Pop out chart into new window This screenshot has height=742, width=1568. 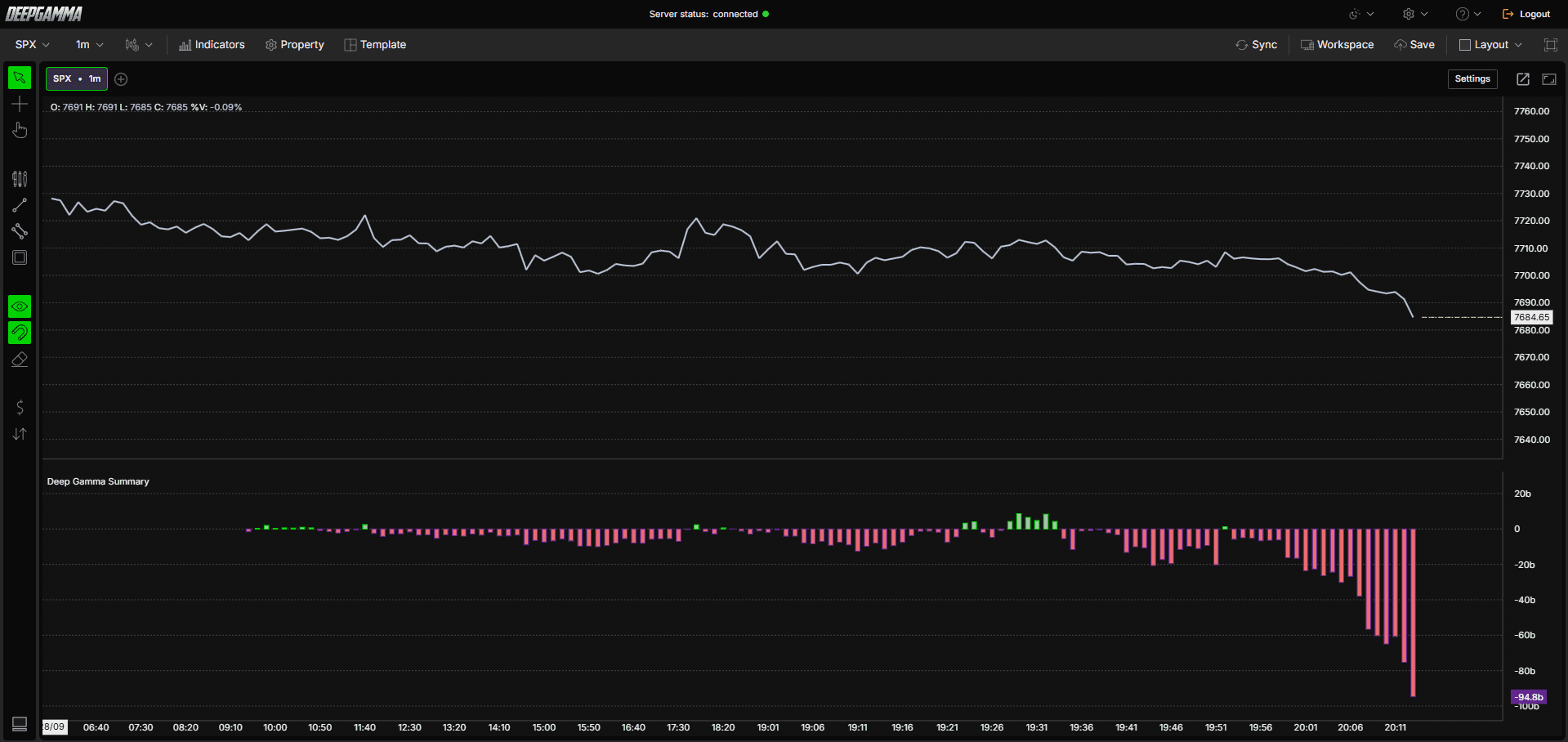click(1523, 79)
